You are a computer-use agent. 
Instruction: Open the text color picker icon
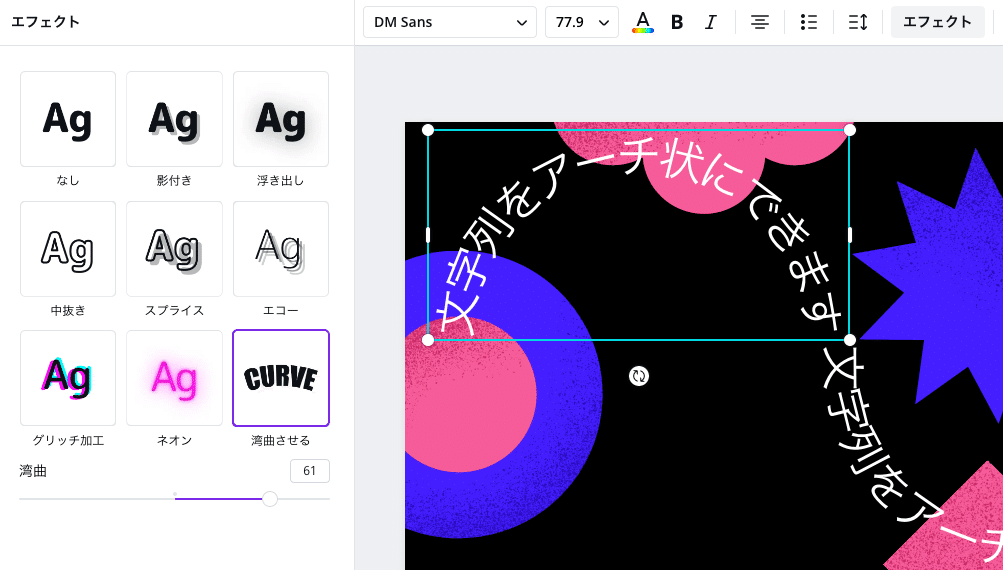coord(642,22)
